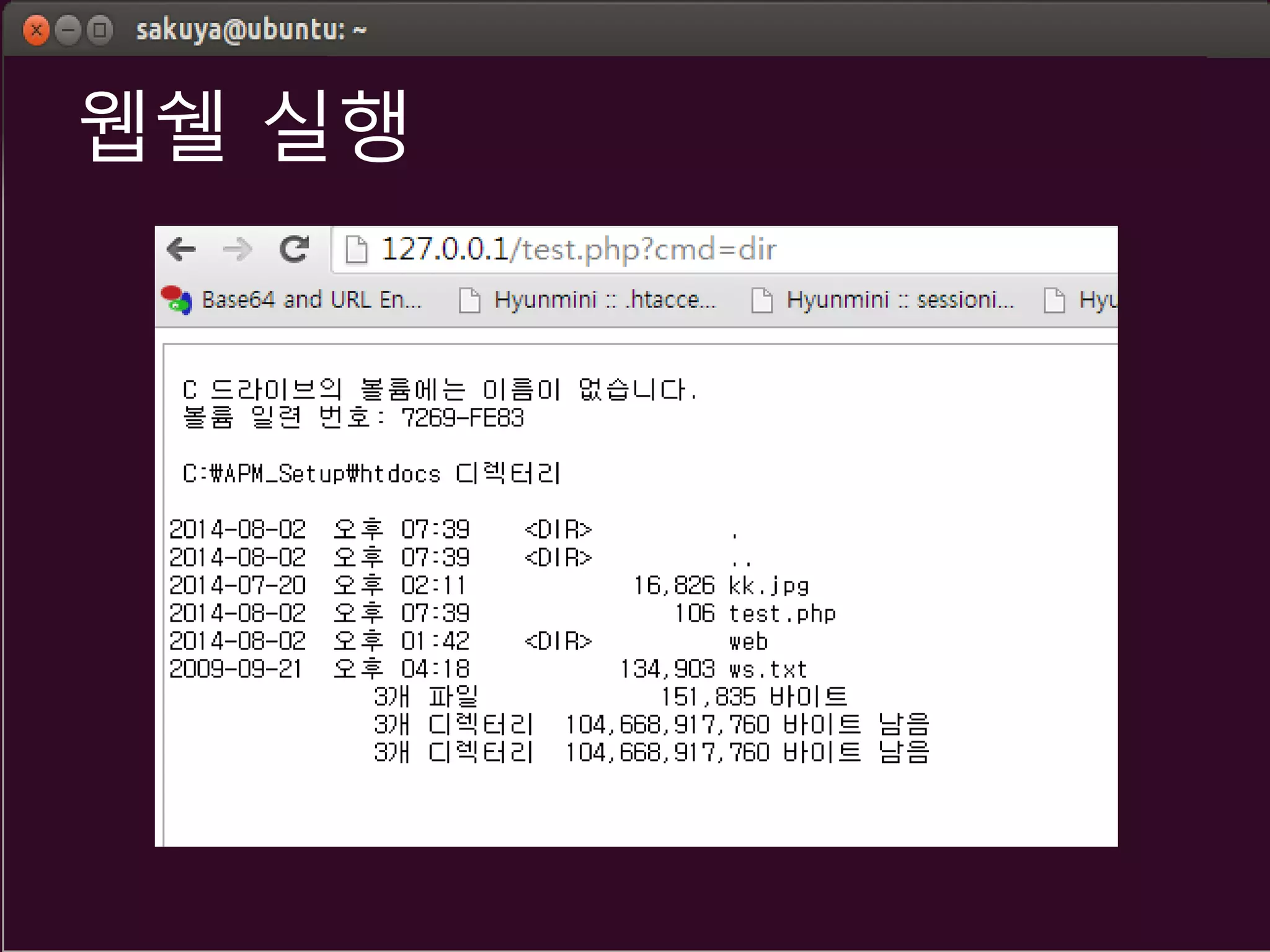Click the page icon in address bar
This screenshot has width=1270, height=952.
[x=357, y=250]
